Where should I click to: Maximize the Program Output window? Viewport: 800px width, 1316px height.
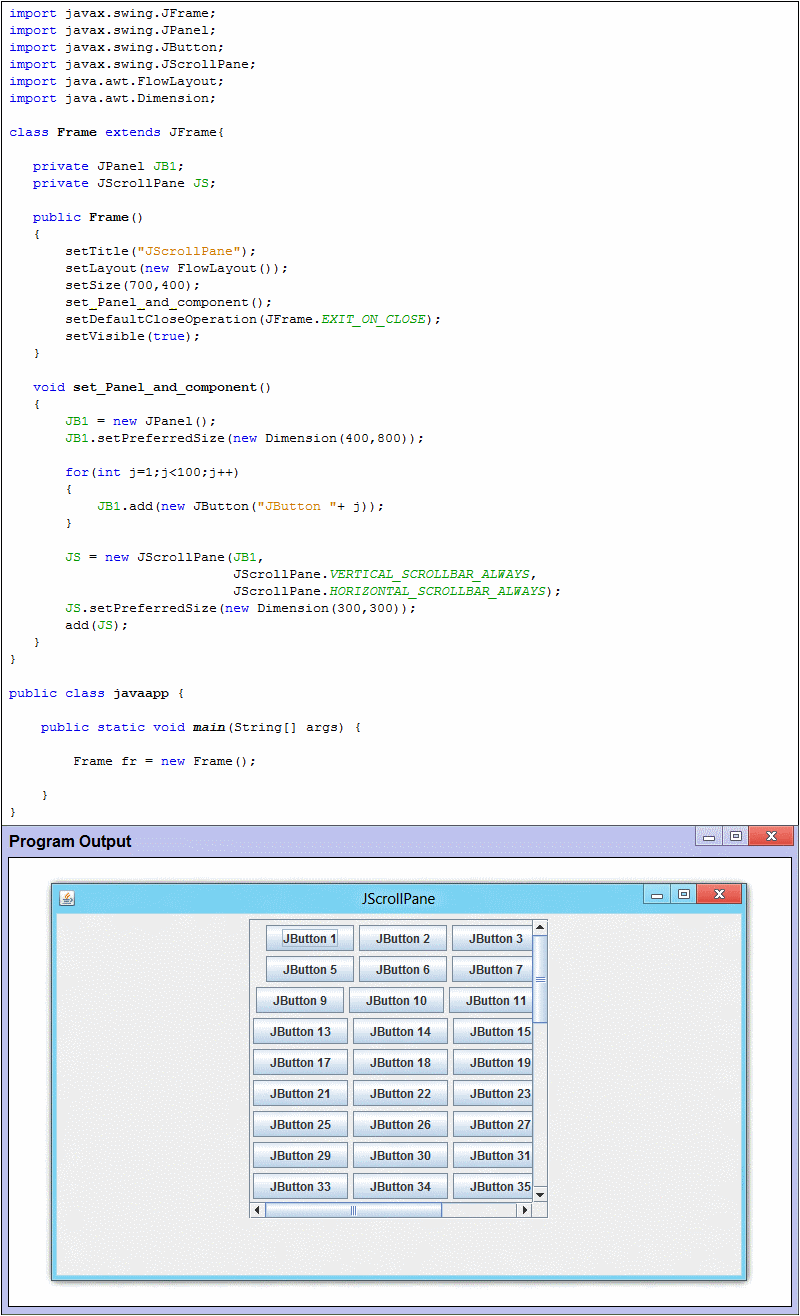pyautogui.click(x=736, y=837)
